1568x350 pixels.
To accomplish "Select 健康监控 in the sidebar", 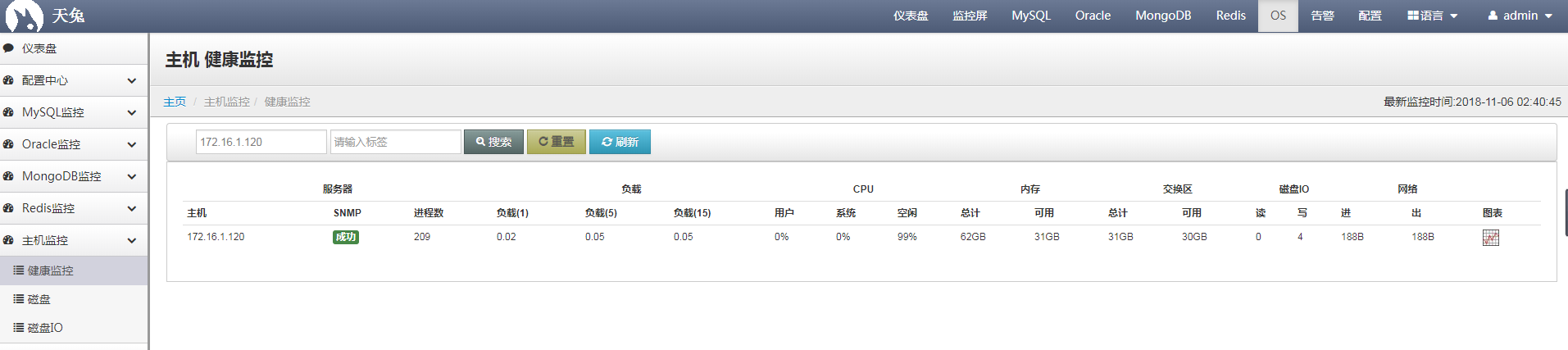I will (51, 270).
